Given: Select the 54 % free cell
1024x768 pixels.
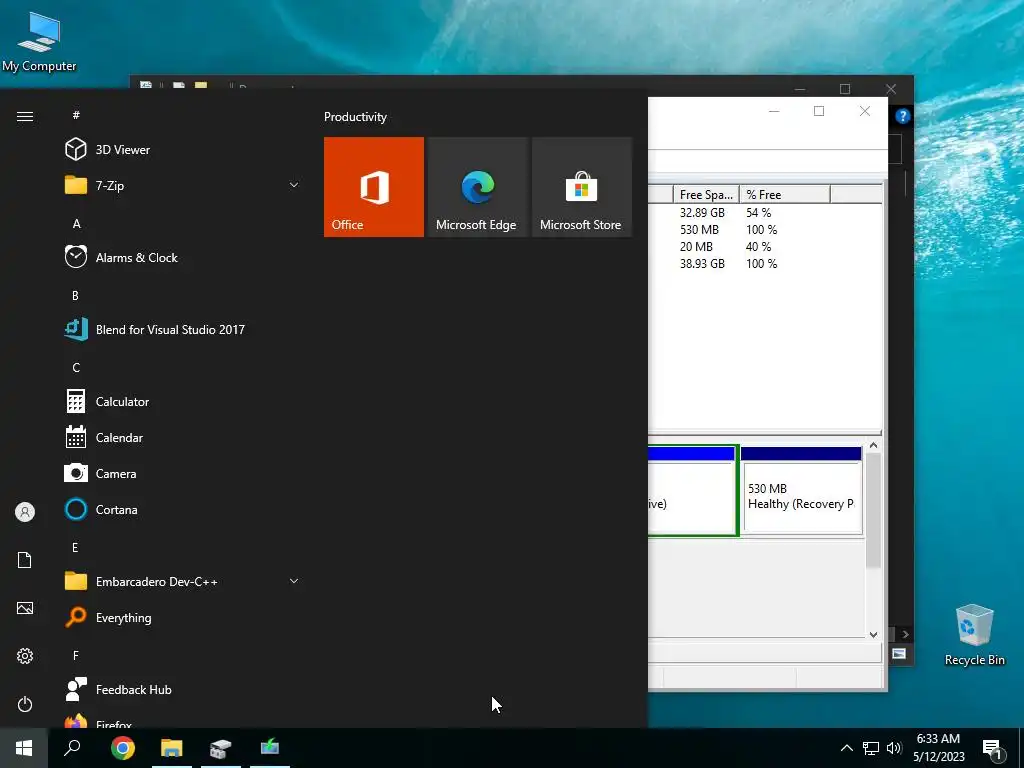Looking at the screenshot, I should pyautogui.click(x=759, y=213).
